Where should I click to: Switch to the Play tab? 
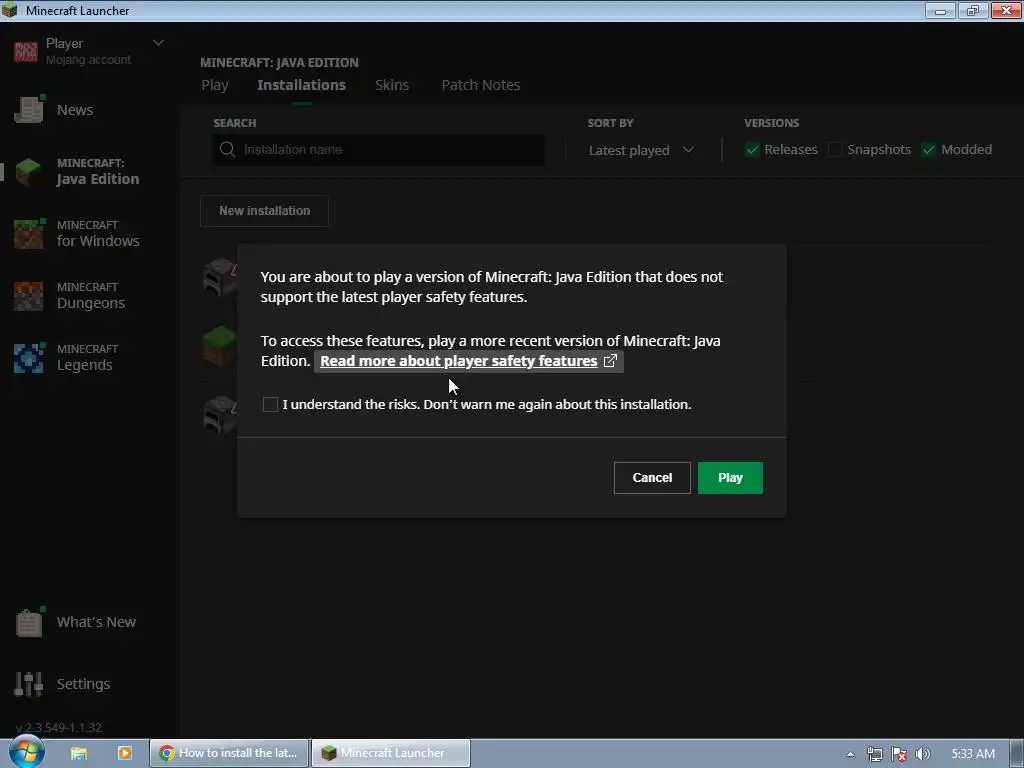point(215,85)
